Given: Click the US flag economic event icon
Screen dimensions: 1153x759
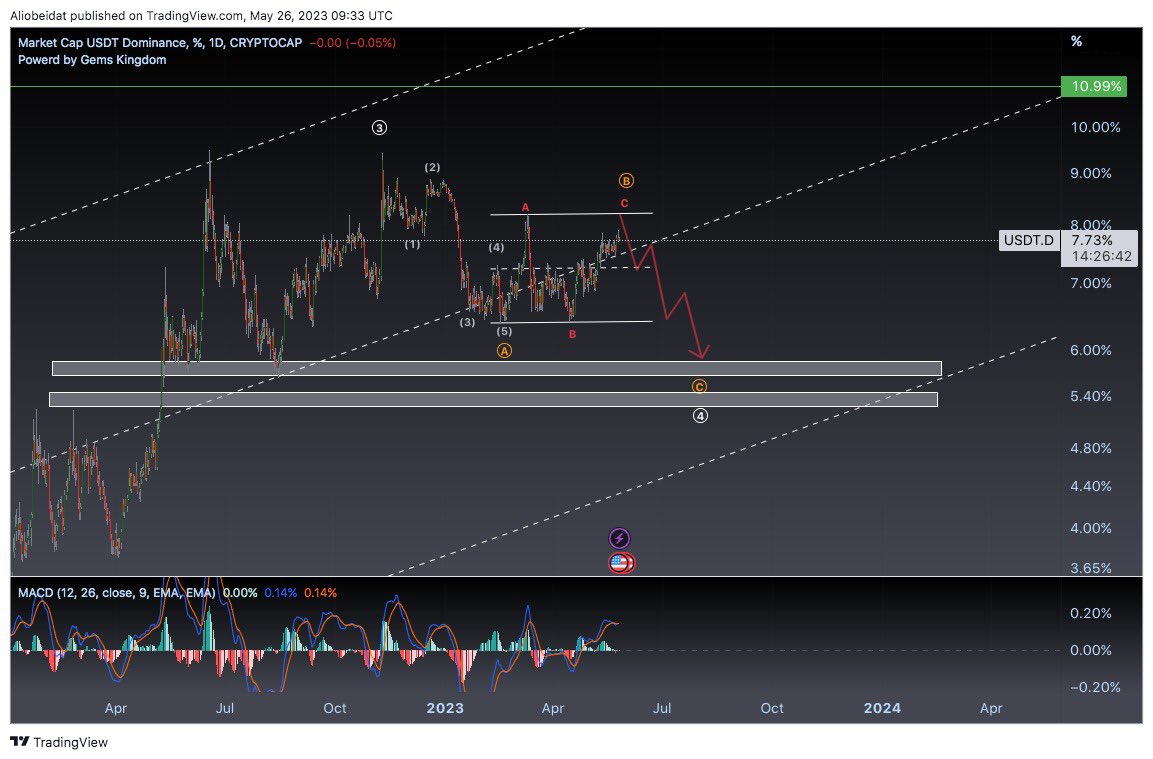Looking at the screenshot, I should [621, 563].
